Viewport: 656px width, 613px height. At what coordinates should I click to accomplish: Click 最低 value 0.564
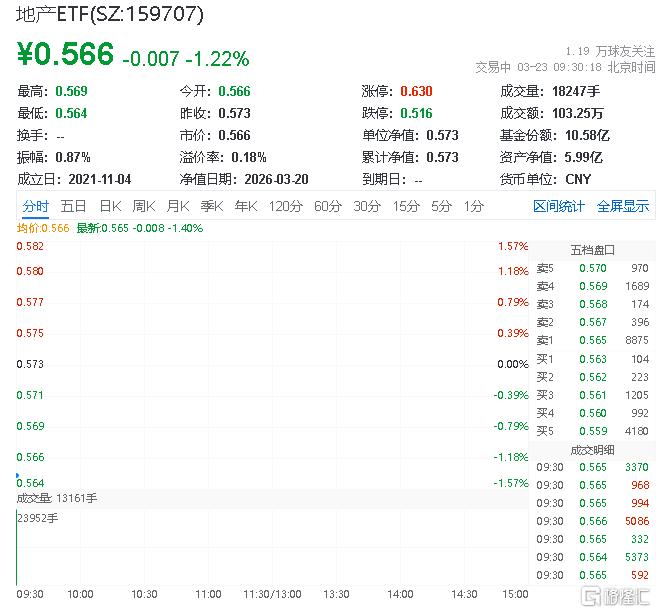(71, 113)
